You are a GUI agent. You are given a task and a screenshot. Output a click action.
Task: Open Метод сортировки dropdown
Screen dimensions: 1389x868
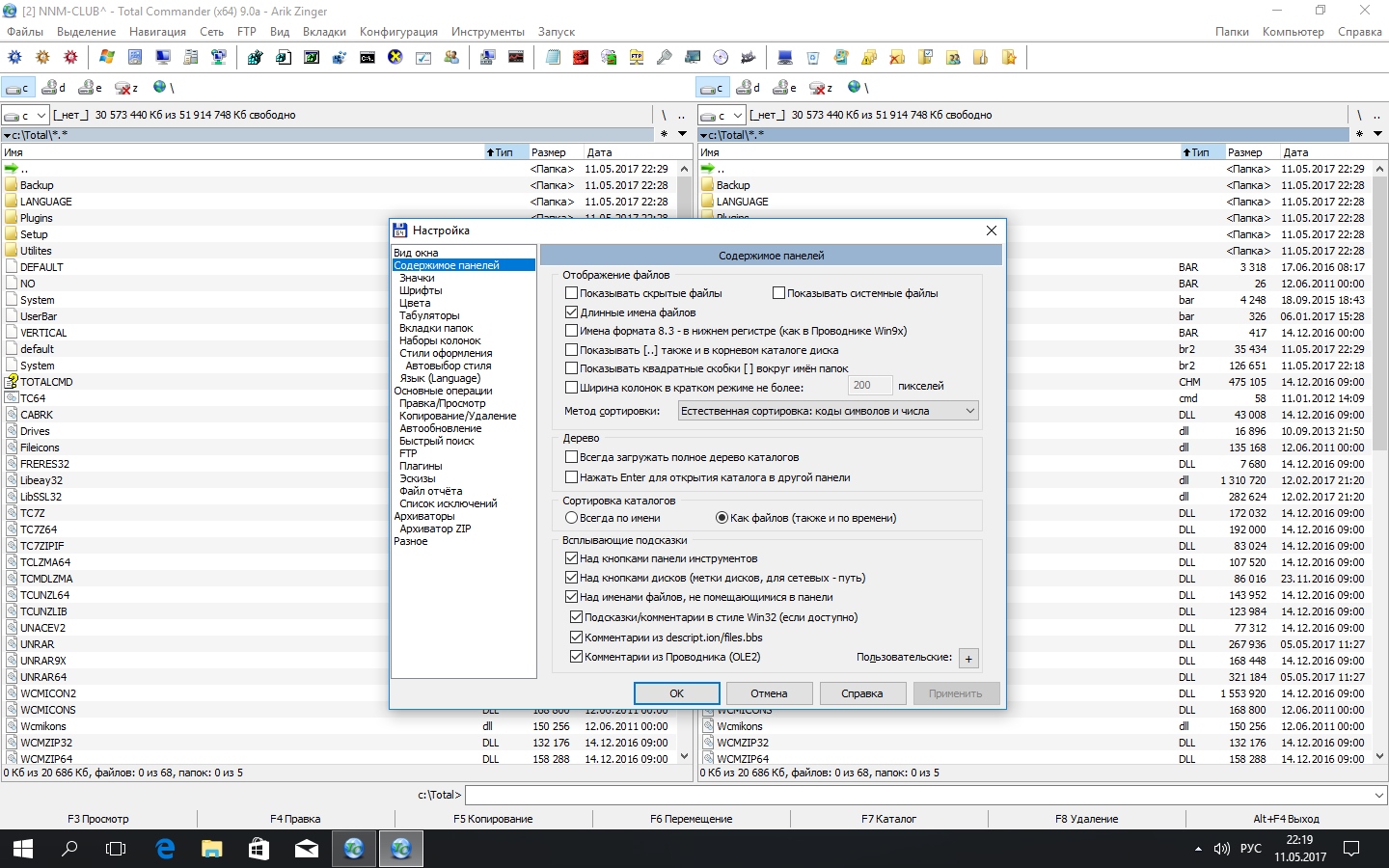(829, 411)
